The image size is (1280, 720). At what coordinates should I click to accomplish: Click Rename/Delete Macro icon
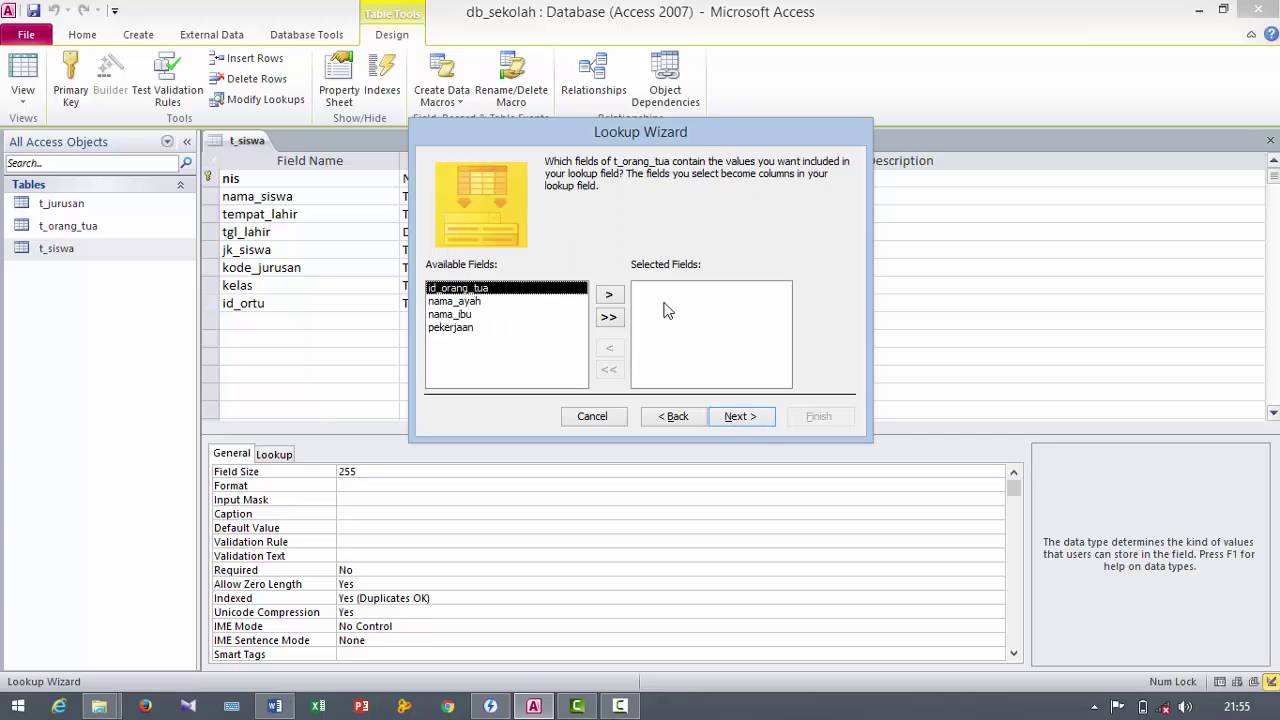pyautogui.click(x=511, y=80)
